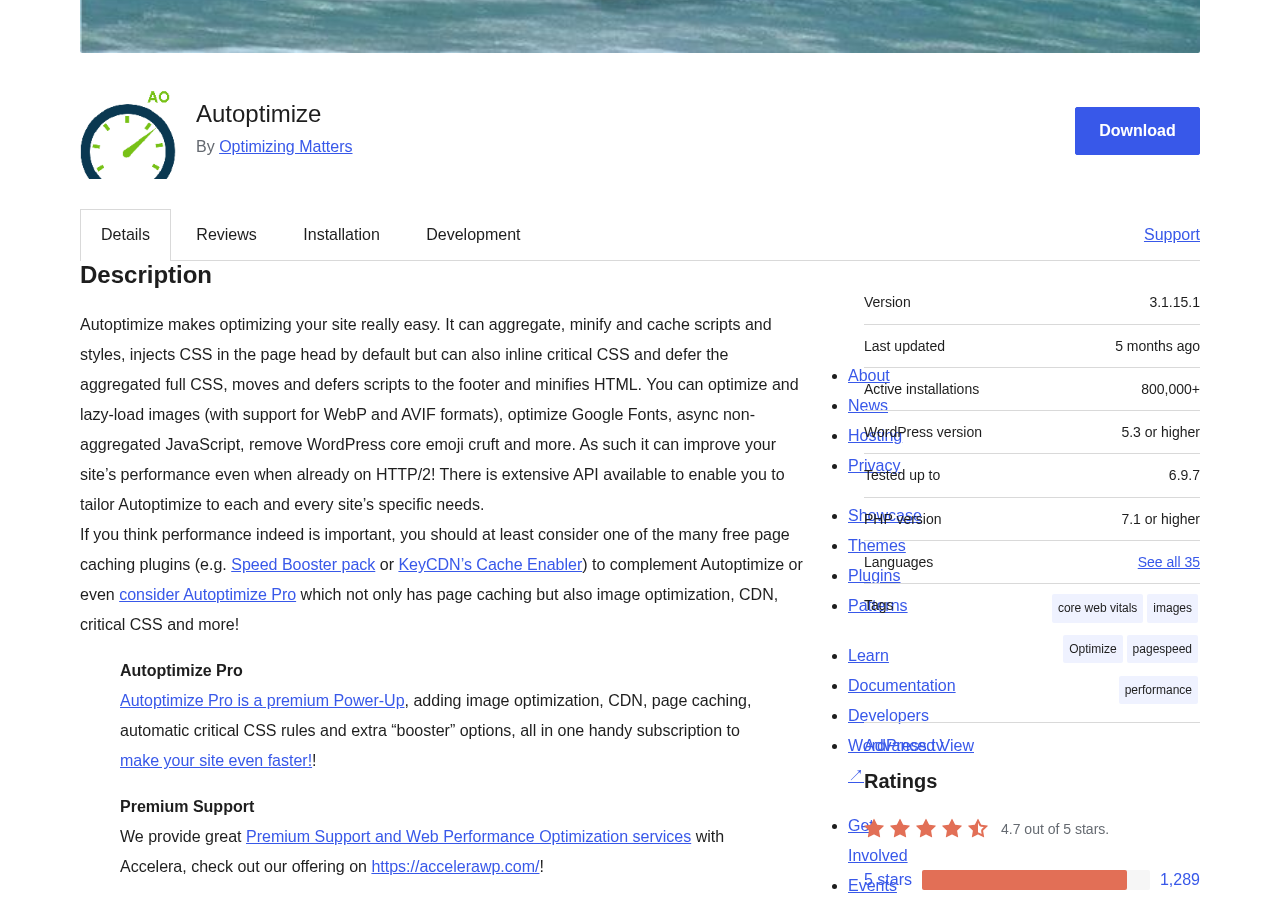This screenshot has height=900, width=1280.
Task: Click the '5 months ago' last updated value
Action: pyautogui.click(x=1157, y=346)
